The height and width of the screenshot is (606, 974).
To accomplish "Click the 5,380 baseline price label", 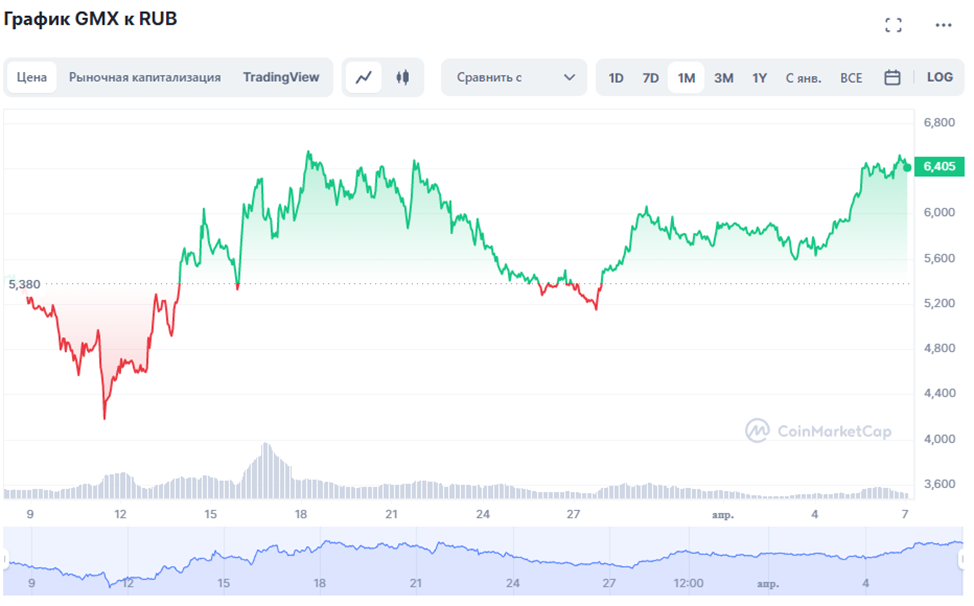I will click(24, 284).
